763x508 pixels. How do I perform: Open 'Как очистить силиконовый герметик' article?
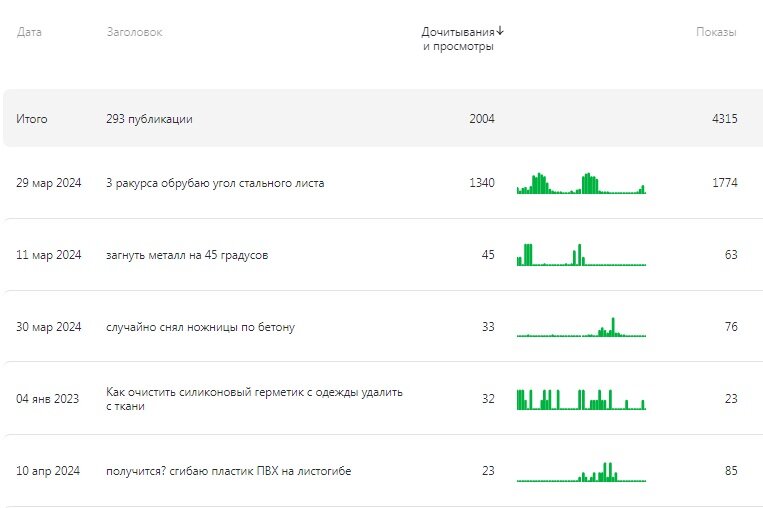pyautogui.click(x=254, y=399)
